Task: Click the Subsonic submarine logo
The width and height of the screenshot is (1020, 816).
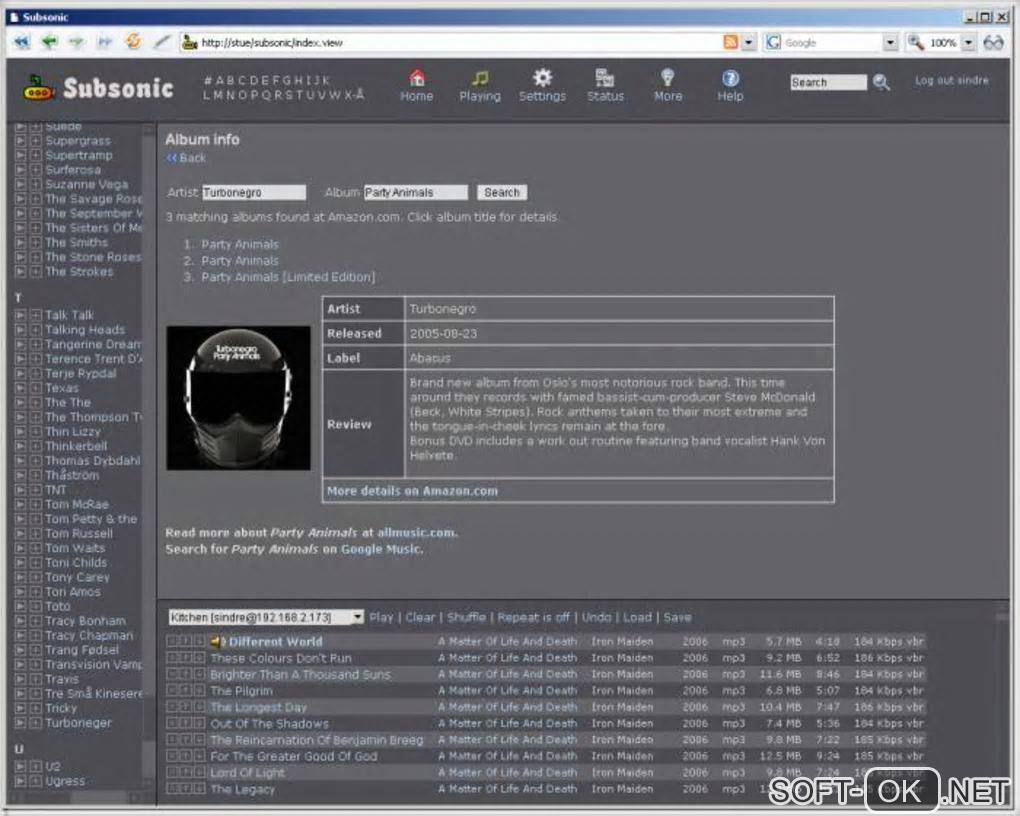Action: point(39,88)
